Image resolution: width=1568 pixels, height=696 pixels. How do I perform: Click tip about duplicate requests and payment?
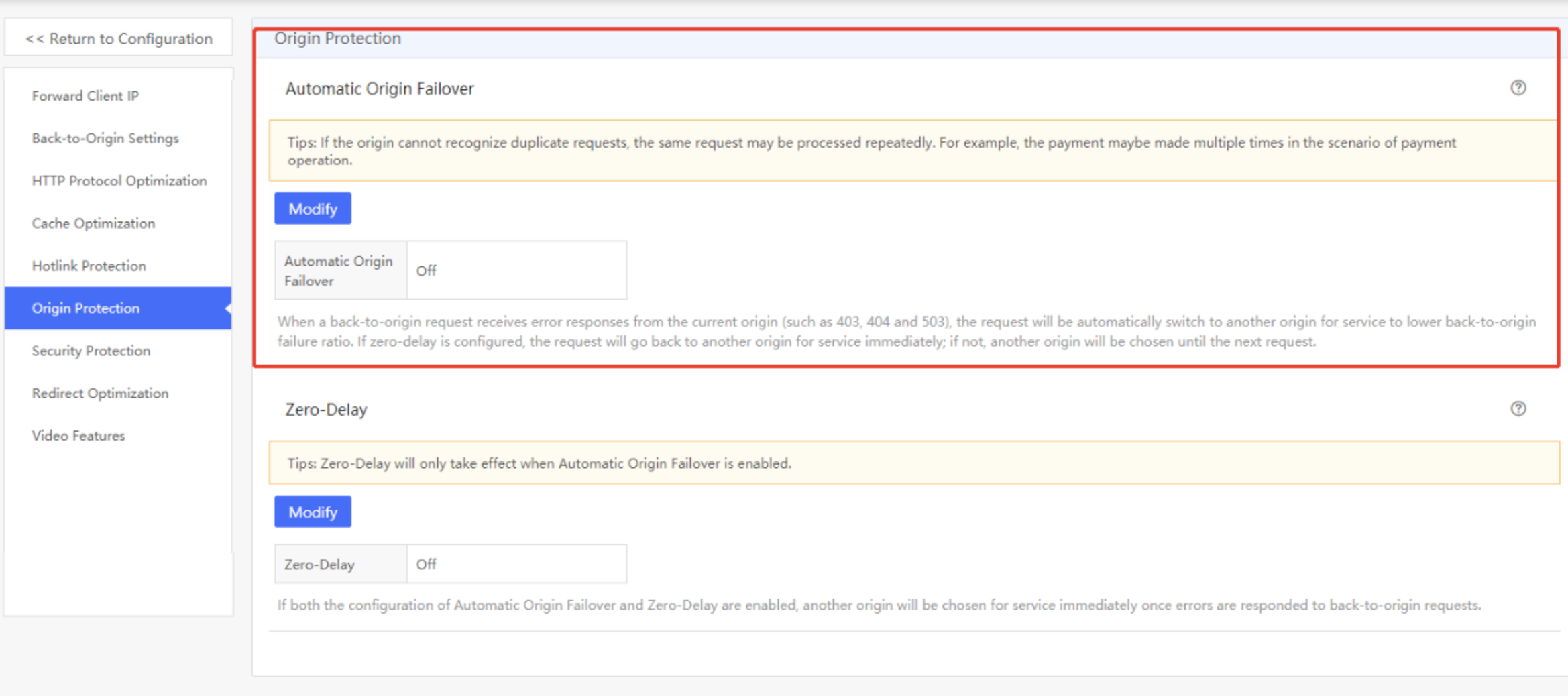913,151
